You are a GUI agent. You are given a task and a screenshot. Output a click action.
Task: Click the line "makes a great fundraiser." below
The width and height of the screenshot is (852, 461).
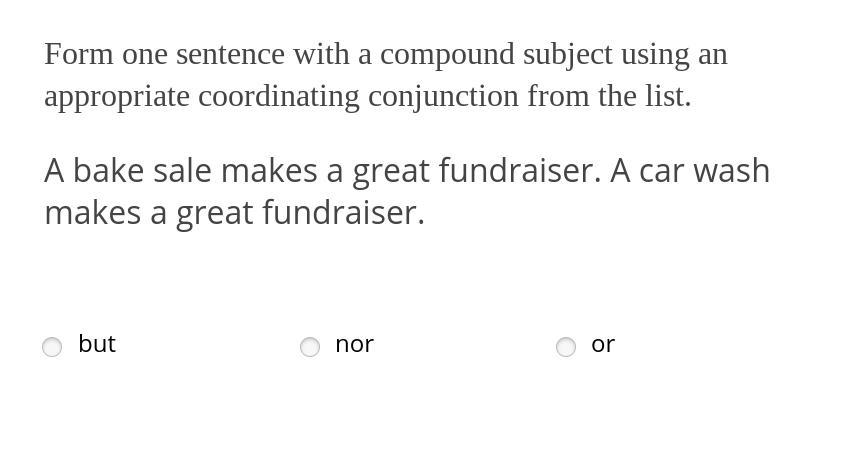(234, 213)
